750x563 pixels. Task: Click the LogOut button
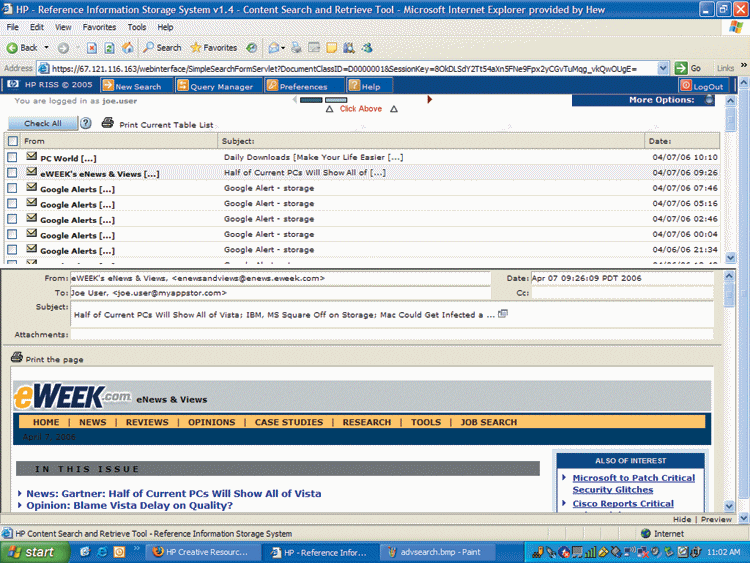702,86
